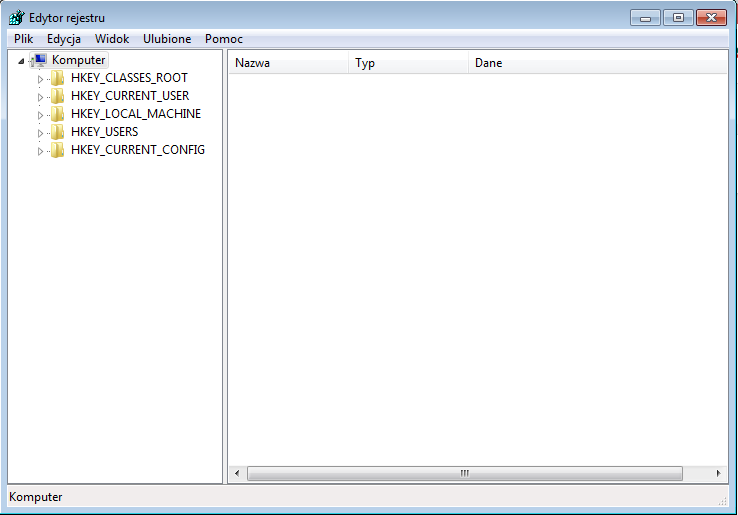This screenshot has width=738, height=515.
Task: Click the HKEY_USERS folder icon
Action: tap(58, 132)
